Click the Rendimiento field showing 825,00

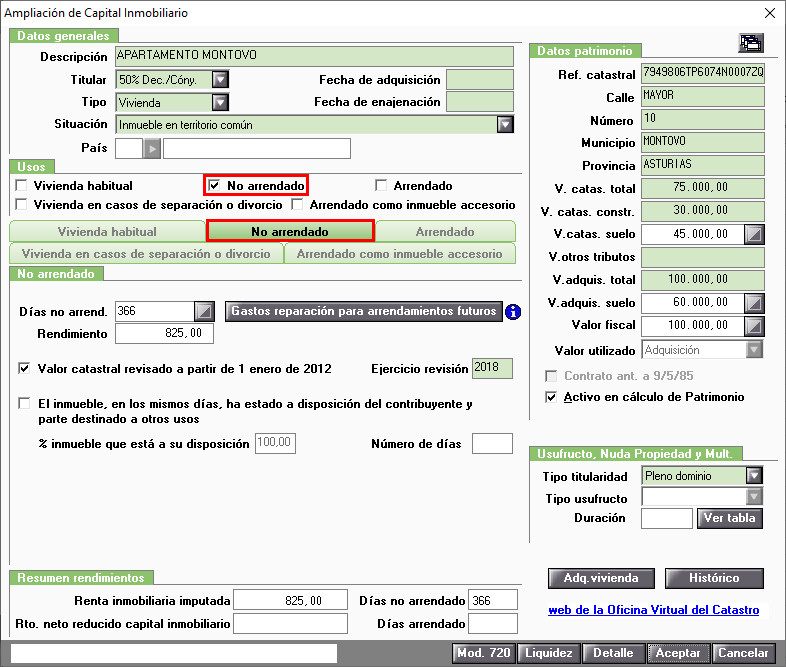[x=164, y=333]
